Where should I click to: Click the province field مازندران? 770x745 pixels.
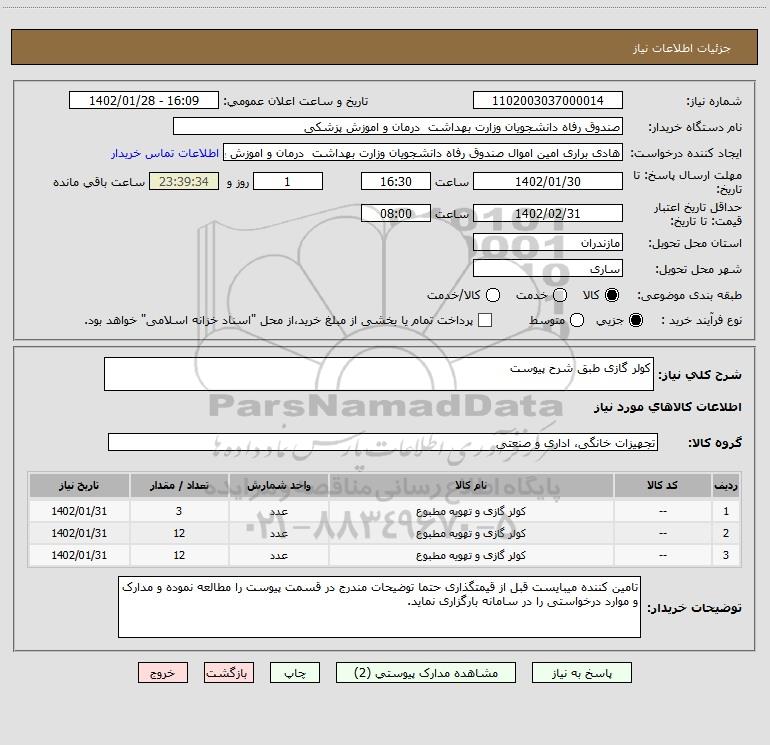[548, 243]
